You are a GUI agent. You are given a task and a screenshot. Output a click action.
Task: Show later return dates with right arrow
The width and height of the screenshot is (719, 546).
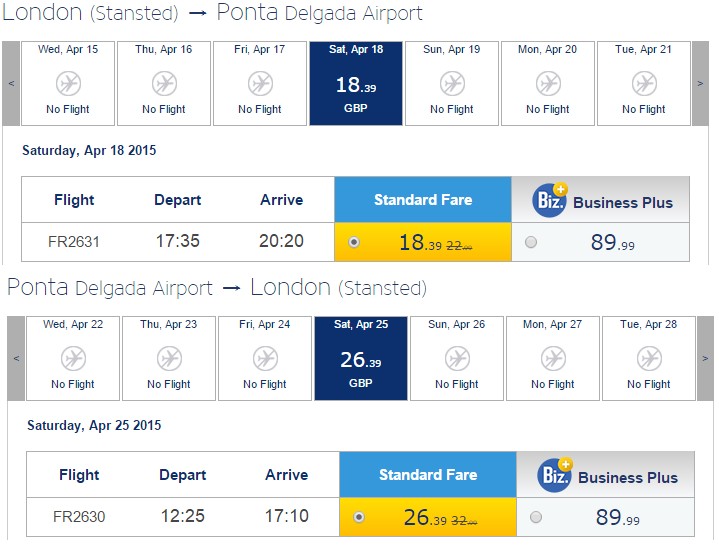coord(705,358)
